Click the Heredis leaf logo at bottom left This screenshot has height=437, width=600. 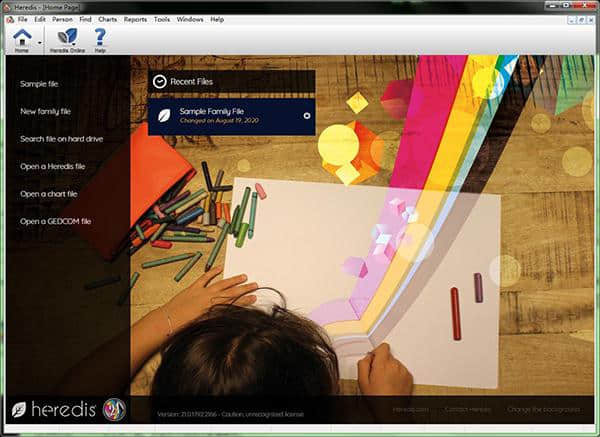coord(18,410)
